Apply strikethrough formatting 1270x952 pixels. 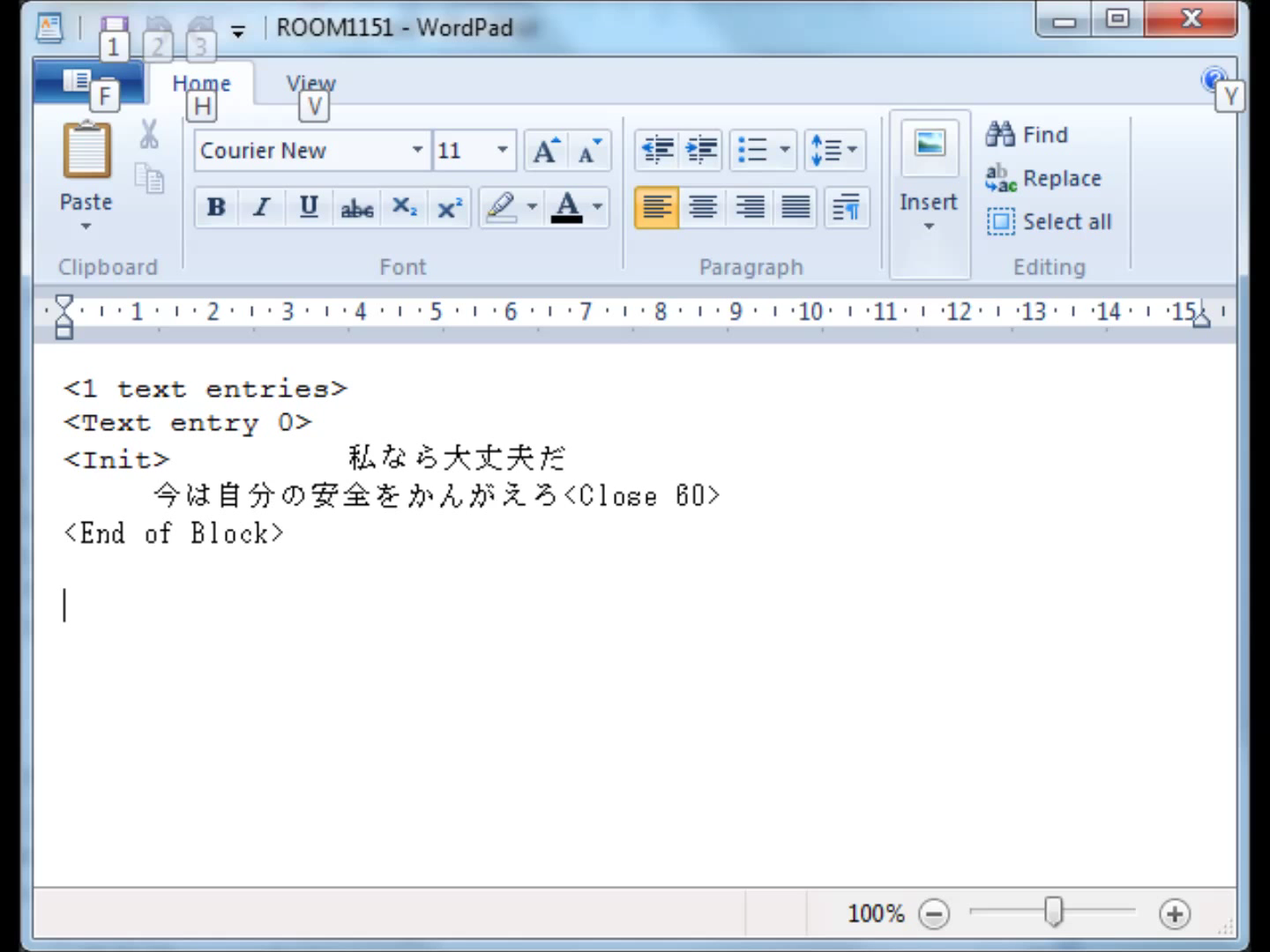(x=356, y=208)
